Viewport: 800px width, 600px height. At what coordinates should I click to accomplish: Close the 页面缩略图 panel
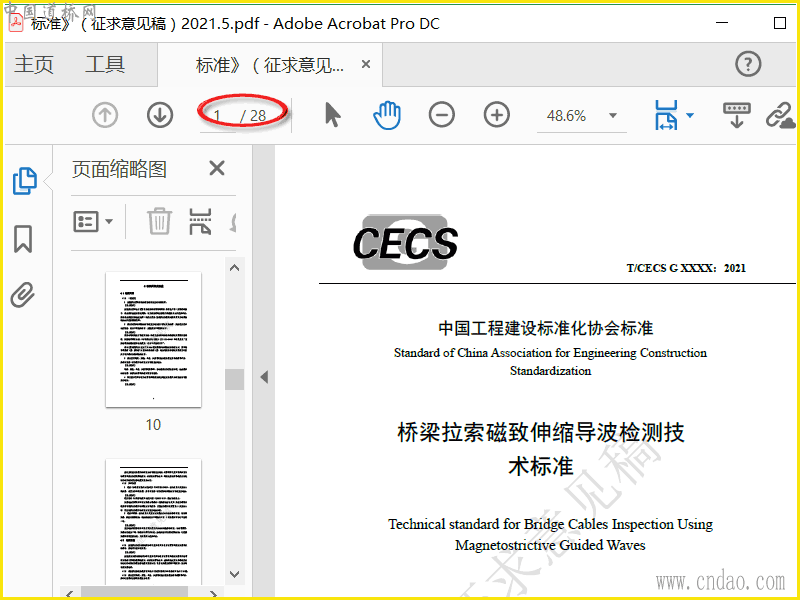(217, 168)
